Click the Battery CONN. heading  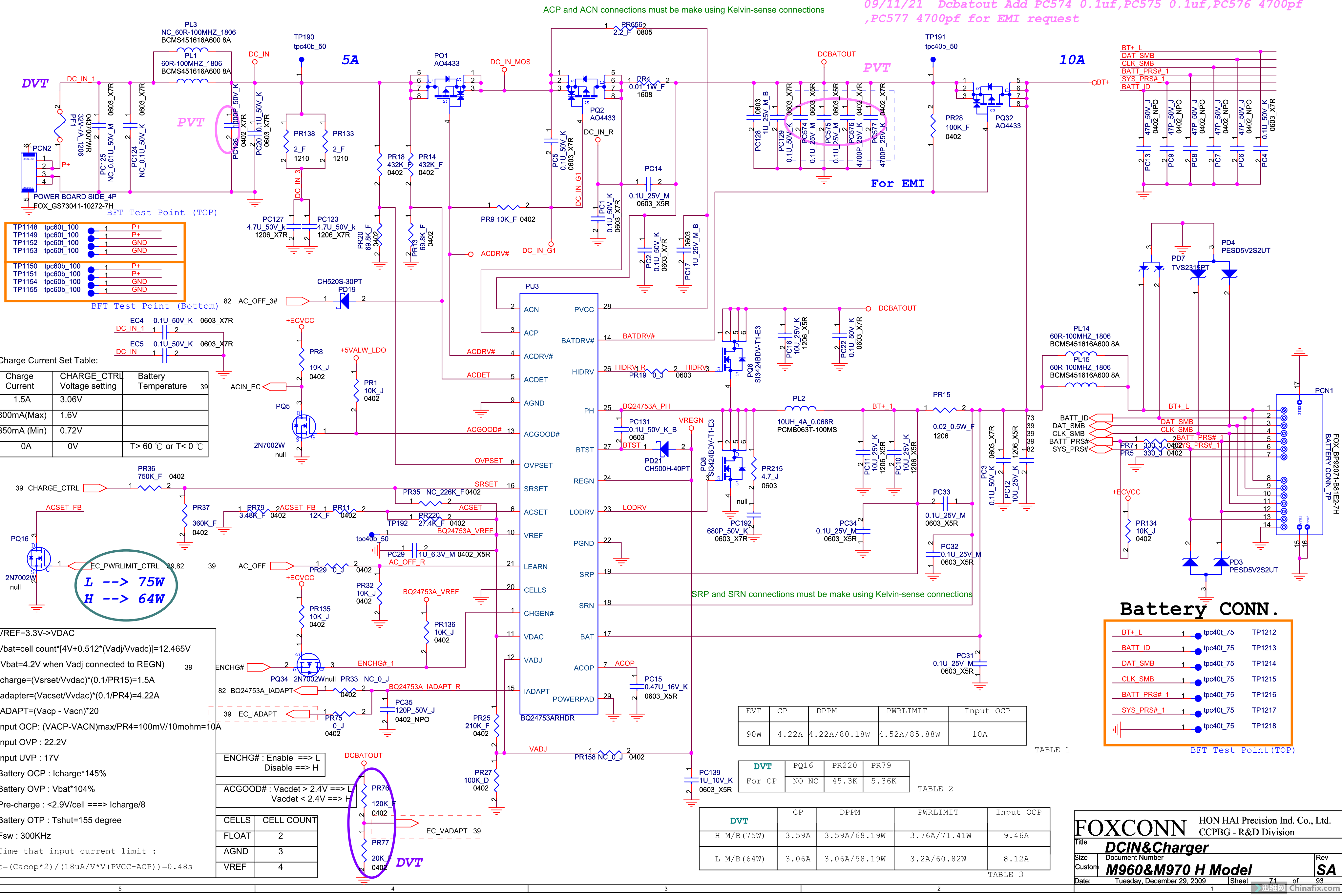click(x=1199, y=609)
